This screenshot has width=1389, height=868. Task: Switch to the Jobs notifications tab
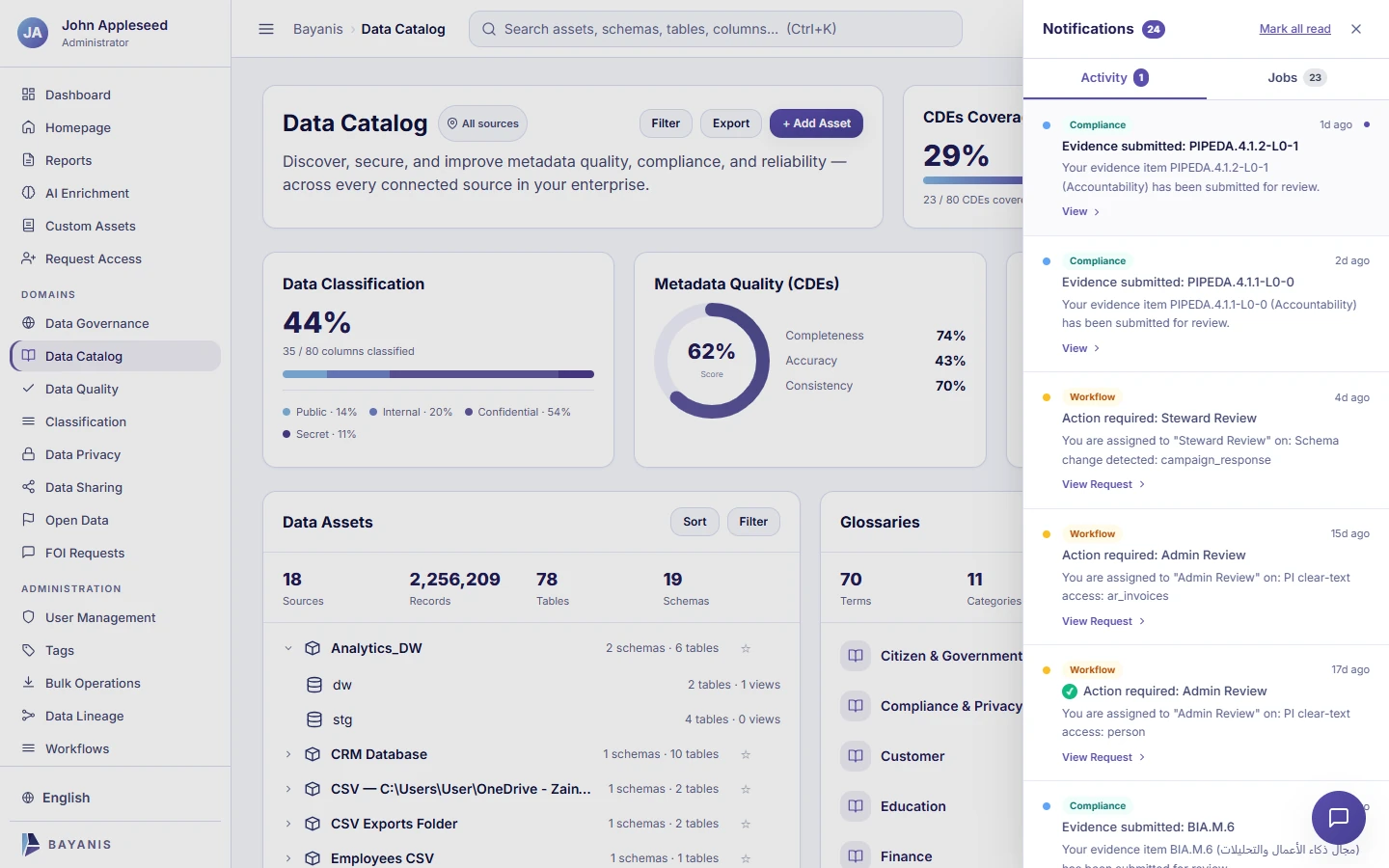click(x=1296, y=78)
